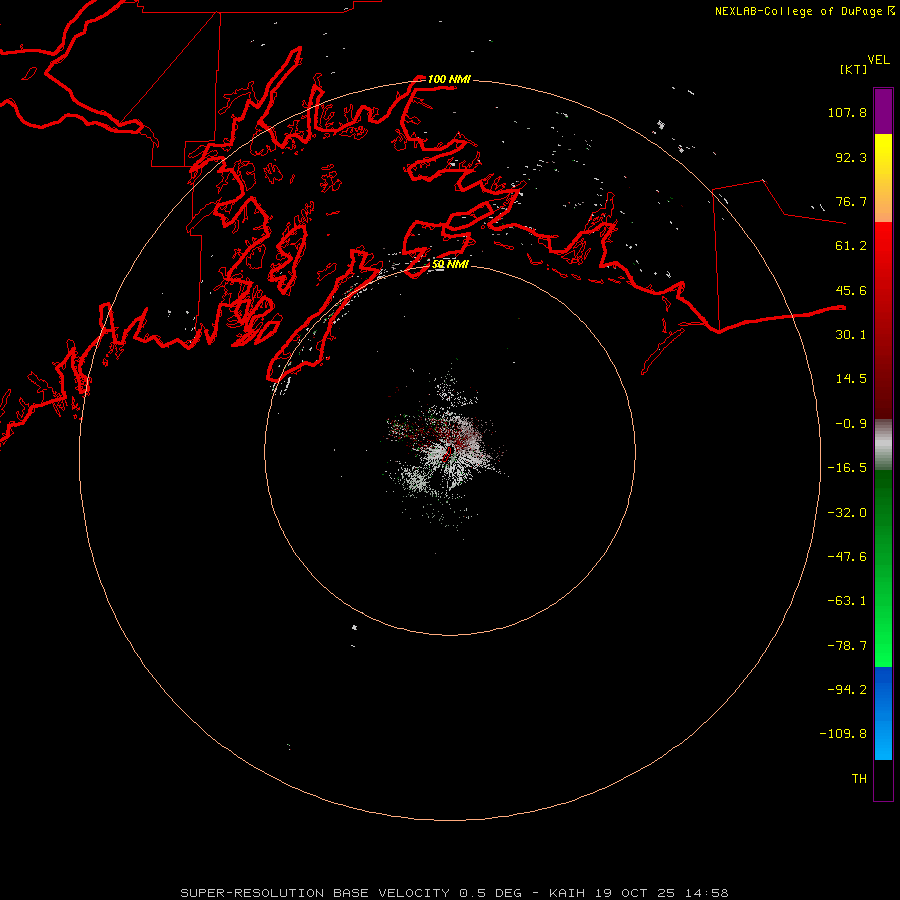This screenshot has width=900, height=900.
Task: Click the TH label on the scale
Action: [859, 779]
